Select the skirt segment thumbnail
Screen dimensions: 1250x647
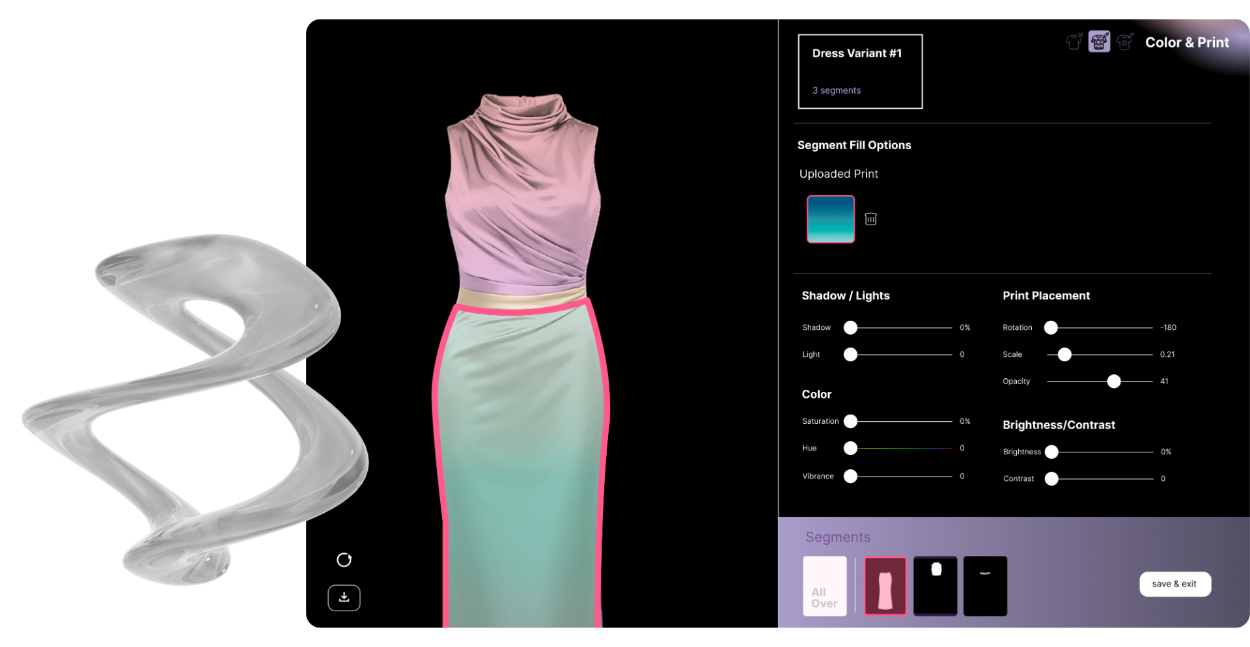(885, 586)
